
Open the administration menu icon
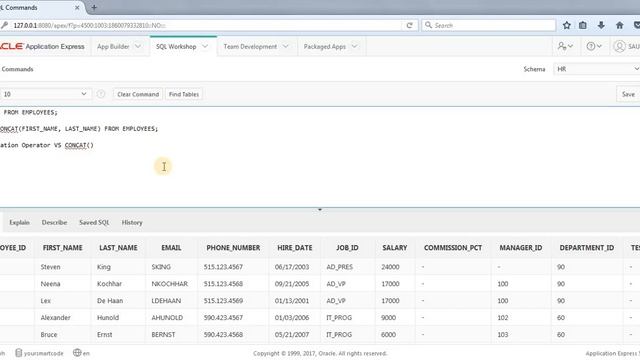(x=565, y=46)
